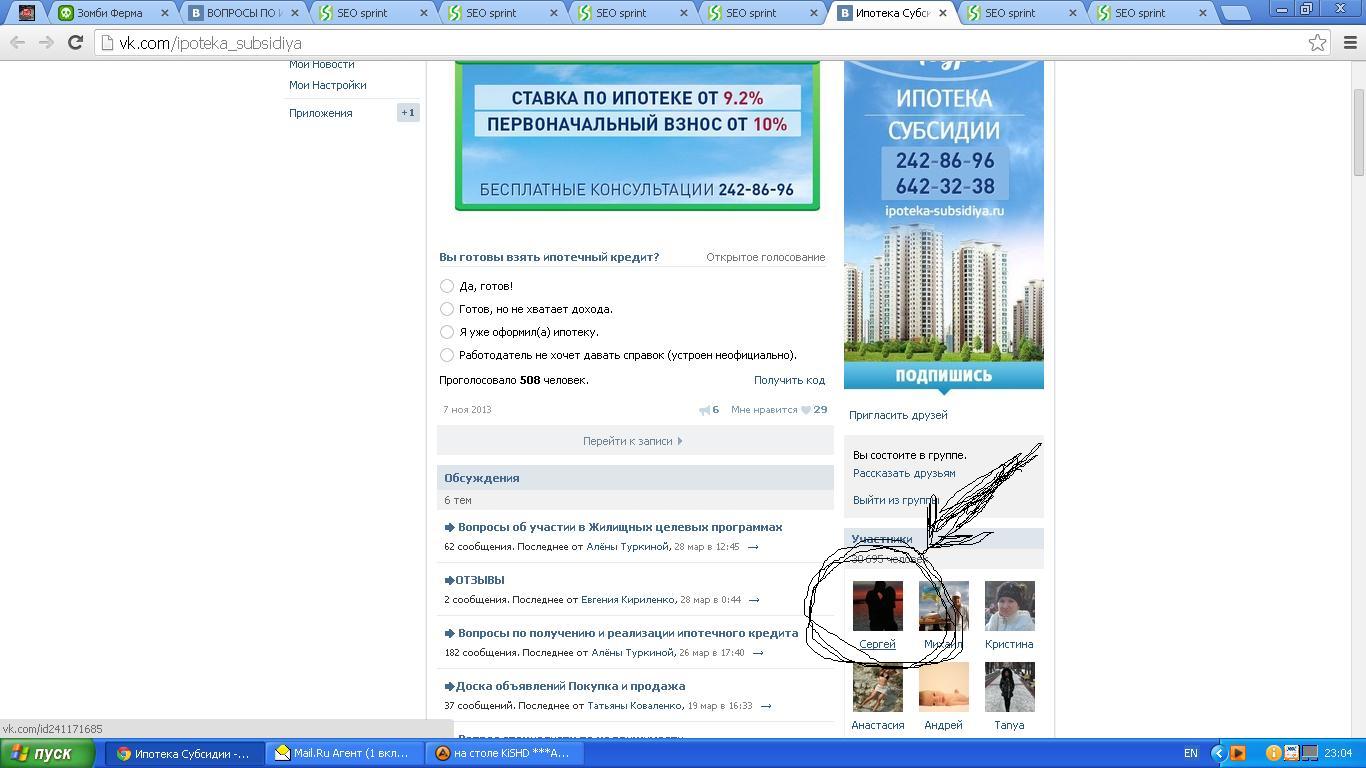Open Вопросы об участии в Жилищных программах topic

[620, 527]
